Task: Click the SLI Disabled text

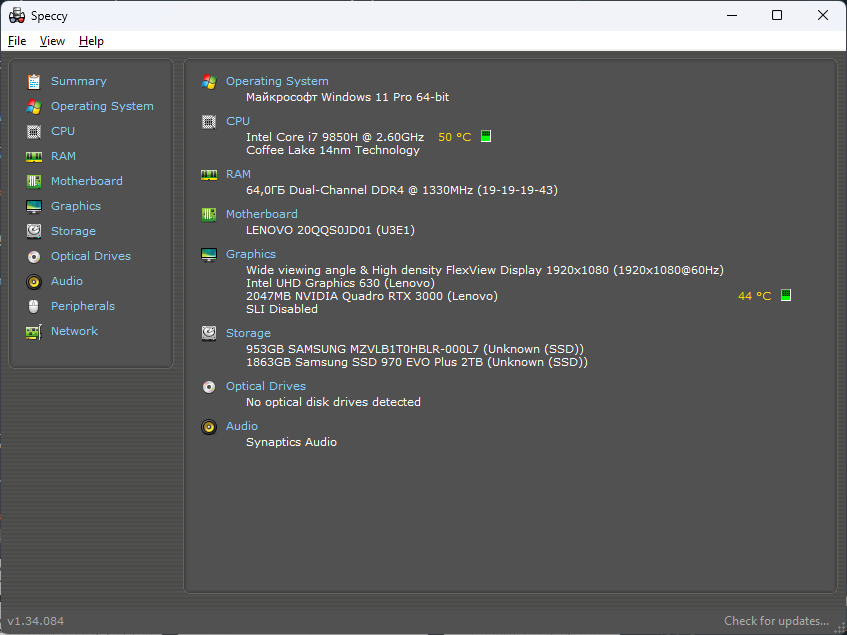Action: [x=281, y=309]
